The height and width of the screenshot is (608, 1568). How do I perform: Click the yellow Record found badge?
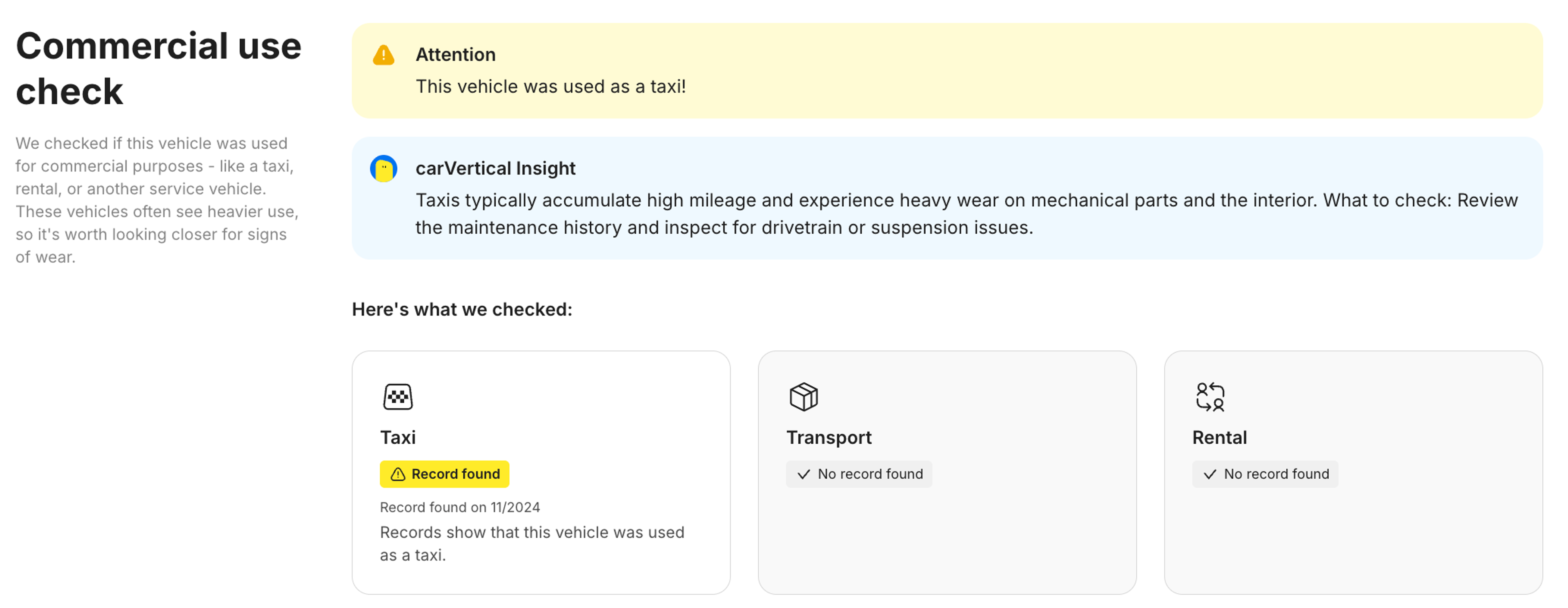pyautogui.click(x=444, y=474)
